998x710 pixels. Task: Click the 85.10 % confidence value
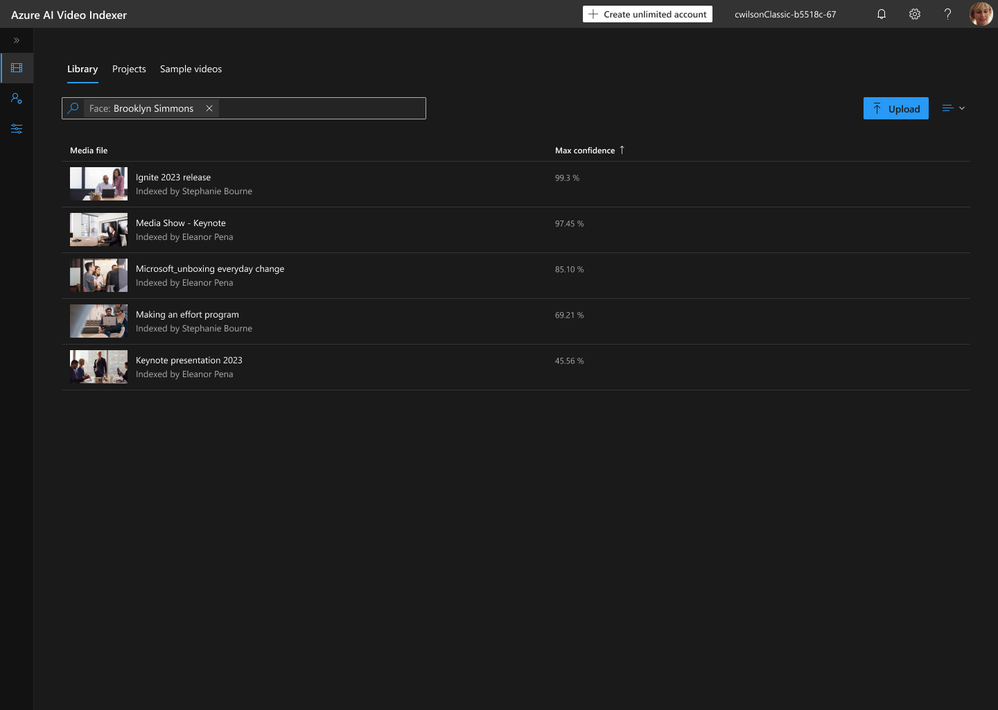[x=569, y=269]
